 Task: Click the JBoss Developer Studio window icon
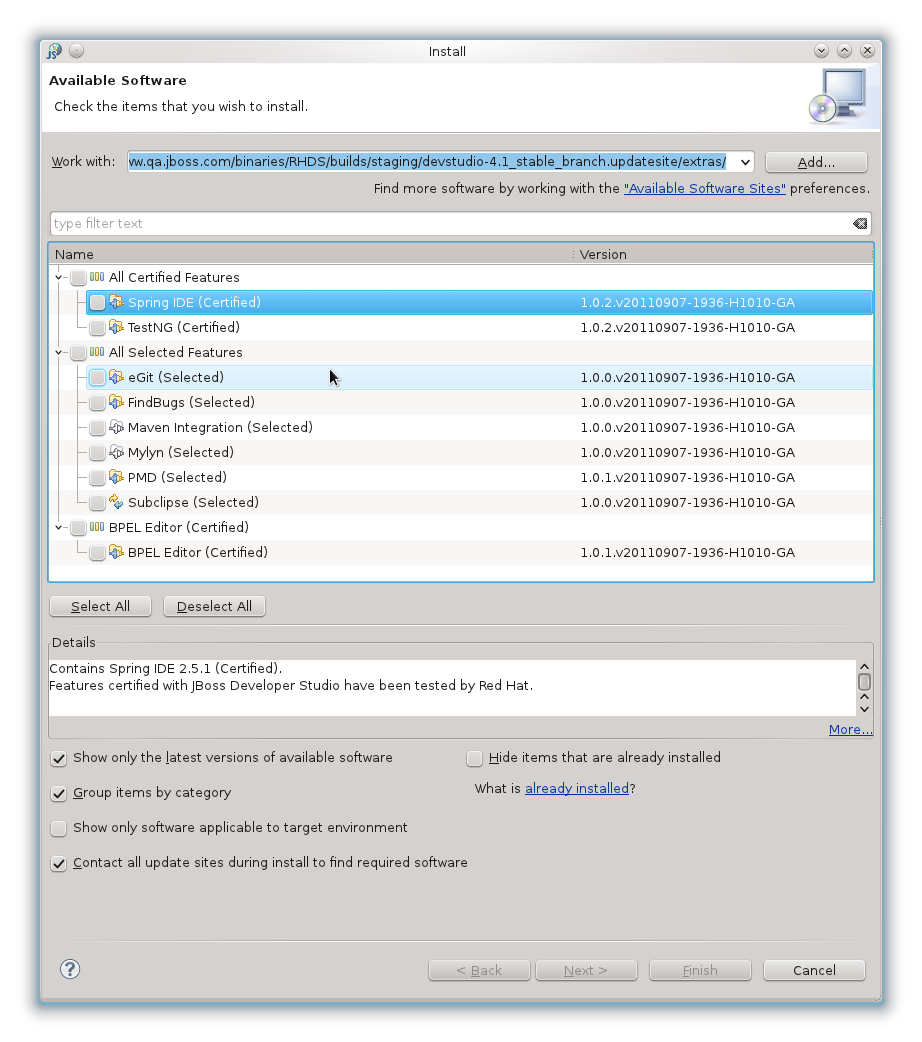55,51
